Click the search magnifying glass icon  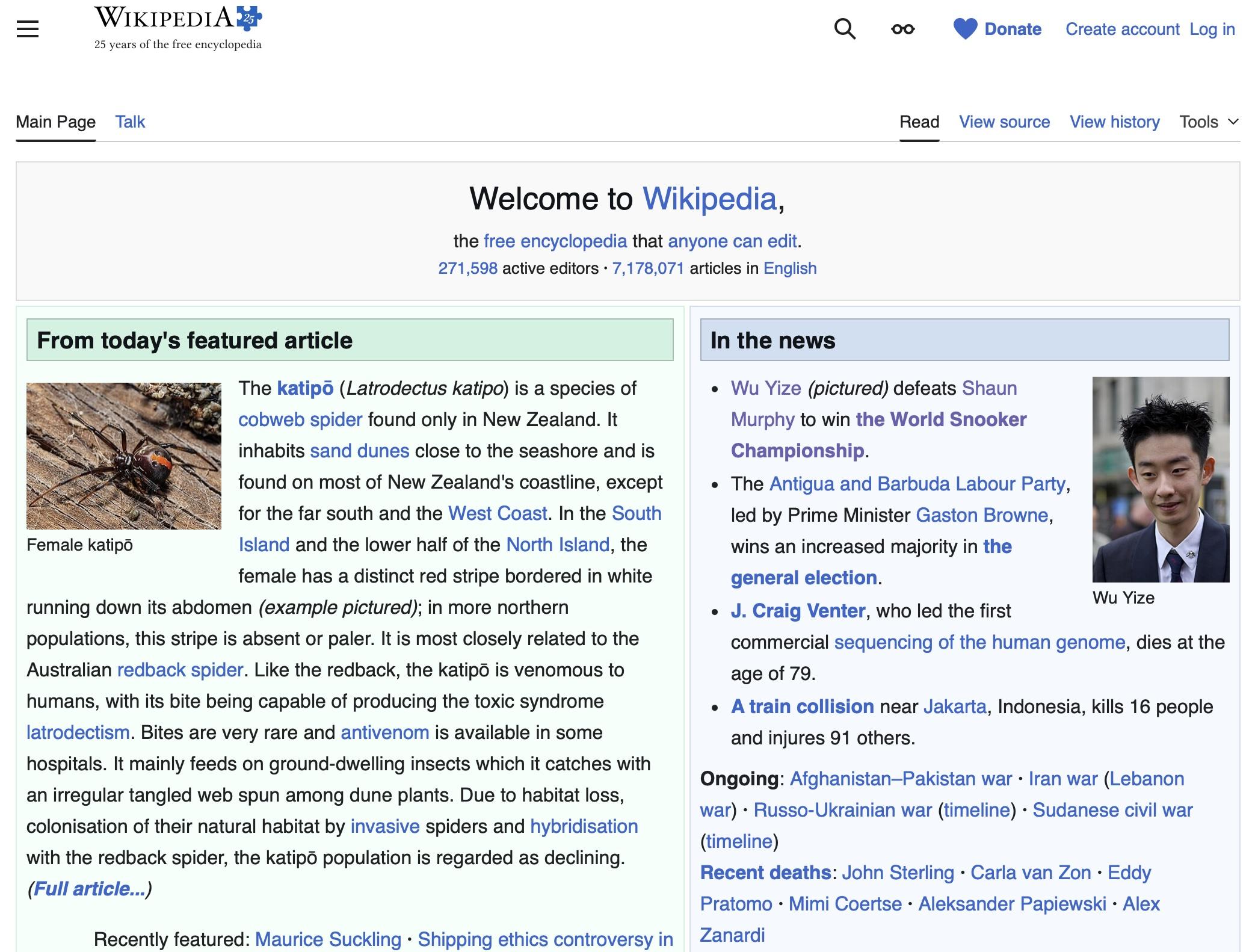tap(845, 29)
